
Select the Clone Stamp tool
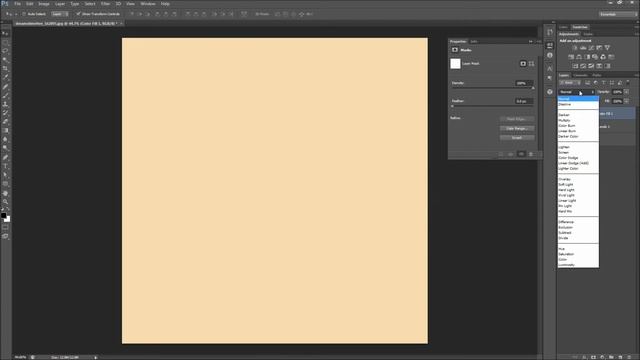(5, 104)
